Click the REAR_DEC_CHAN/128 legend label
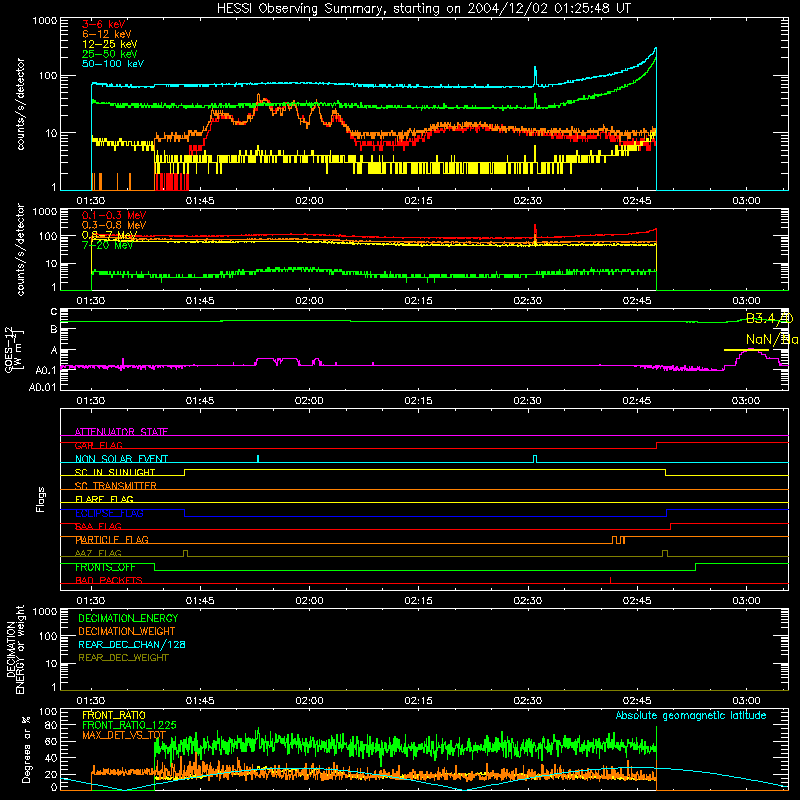 [132, 645]
